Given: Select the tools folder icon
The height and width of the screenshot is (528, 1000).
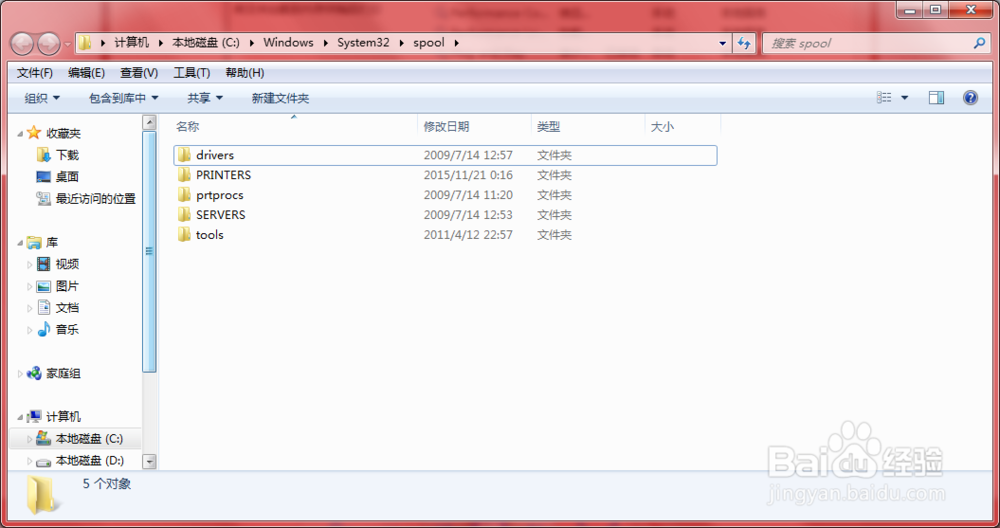Looking at the screenshot, I should [184, 235].
